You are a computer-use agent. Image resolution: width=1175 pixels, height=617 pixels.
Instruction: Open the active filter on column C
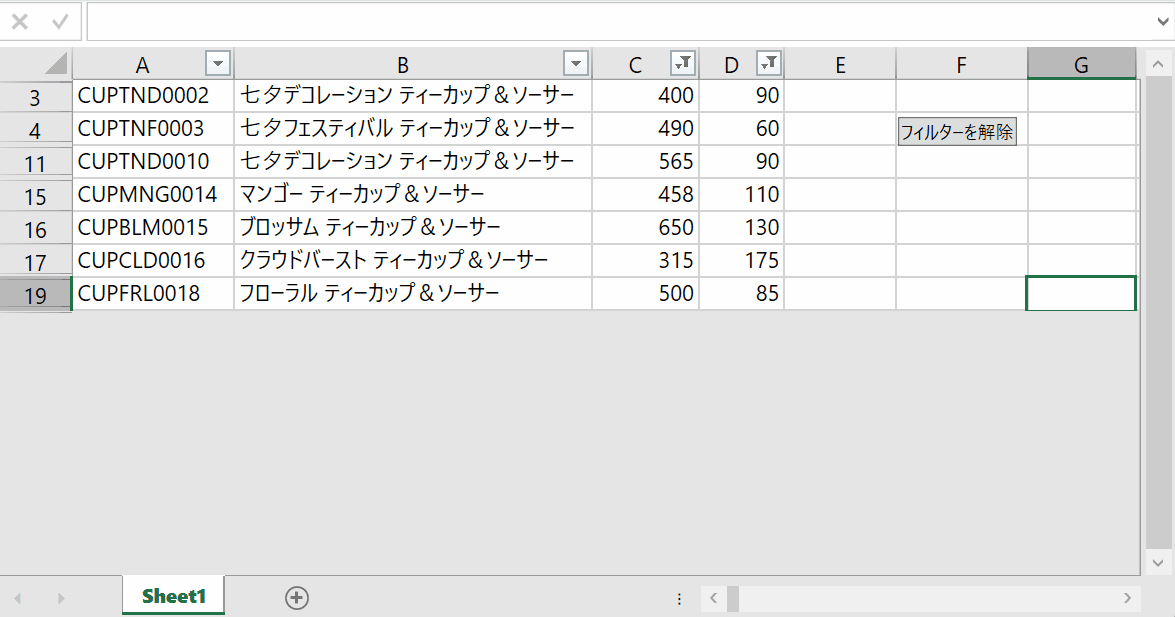(x=682, y=64)
